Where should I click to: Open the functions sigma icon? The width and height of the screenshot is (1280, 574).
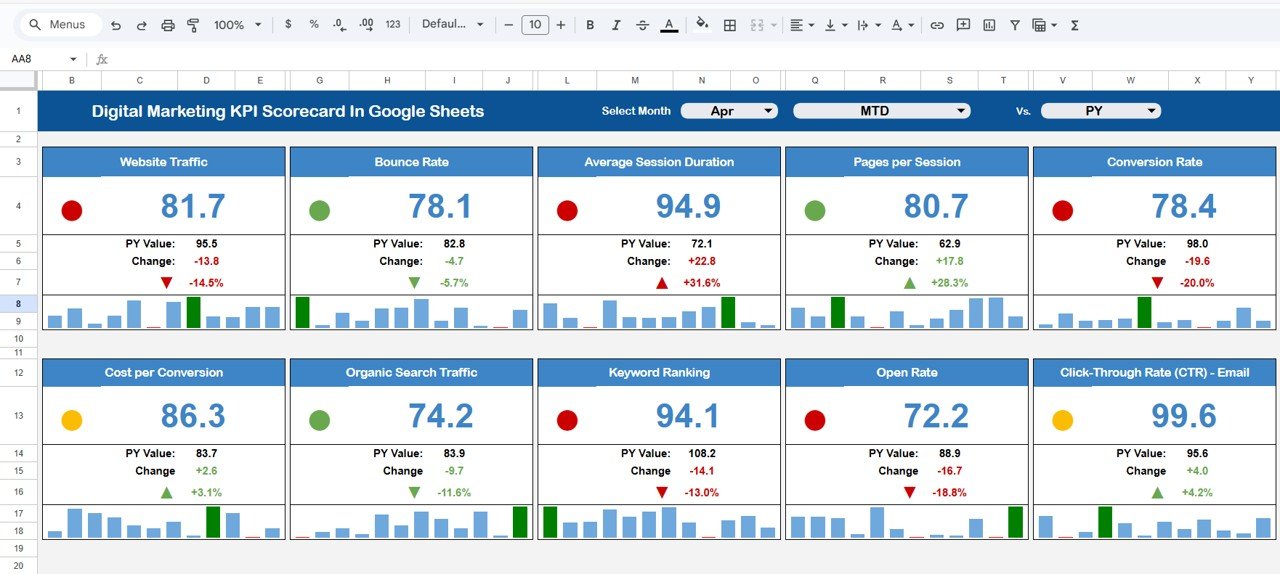(1075, 25)
